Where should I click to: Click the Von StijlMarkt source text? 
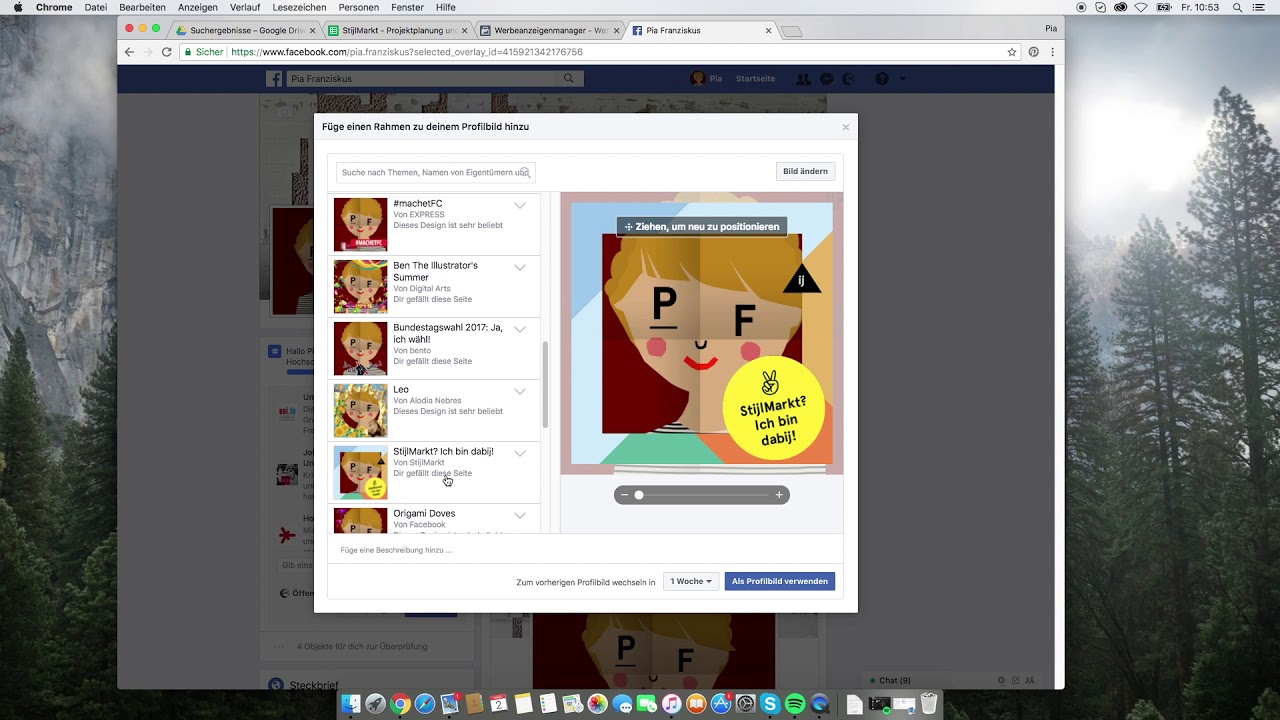[x=419, y=463]
